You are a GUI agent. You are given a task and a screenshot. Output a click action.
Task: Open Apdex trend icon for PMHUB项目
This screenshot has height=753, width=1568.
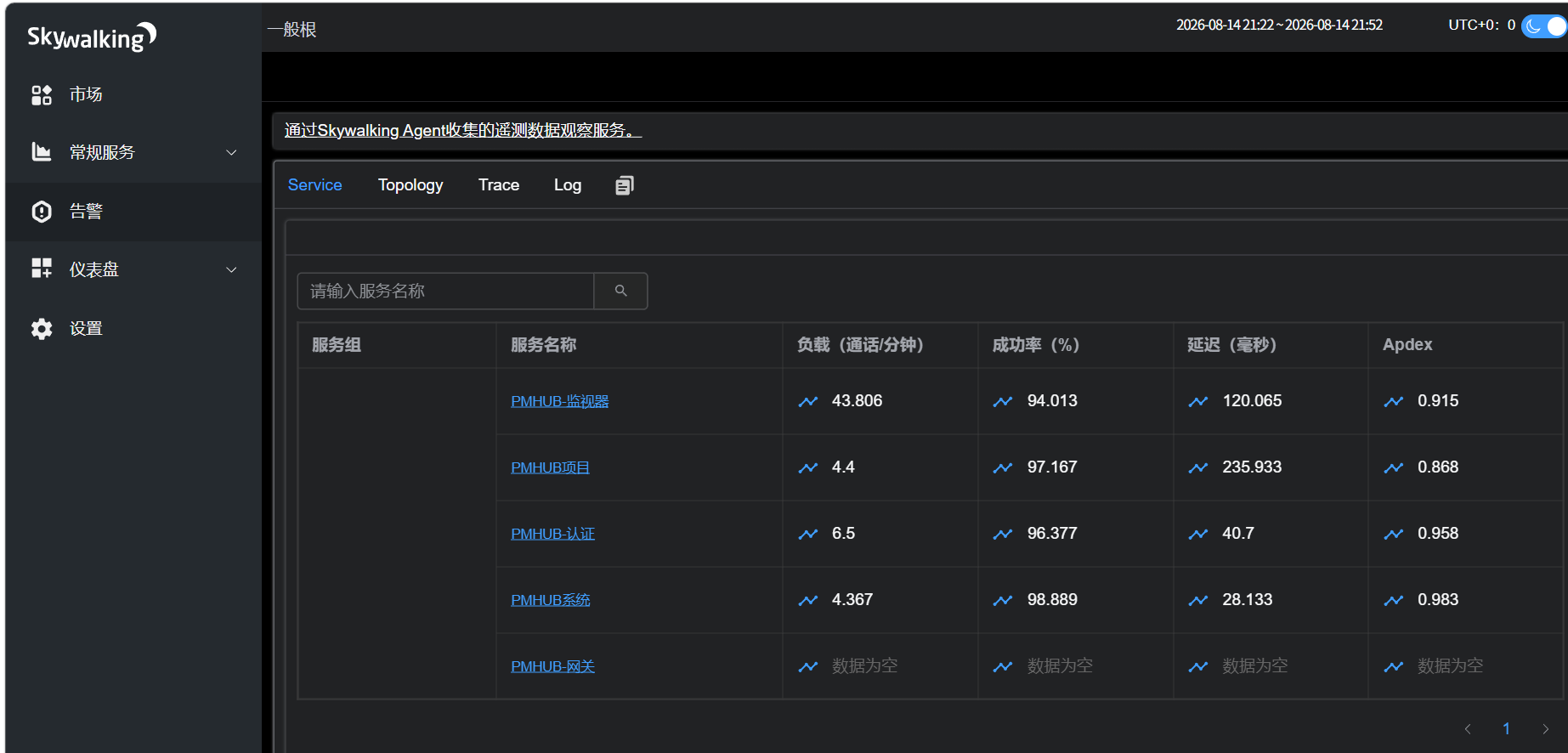point(1394,467)
